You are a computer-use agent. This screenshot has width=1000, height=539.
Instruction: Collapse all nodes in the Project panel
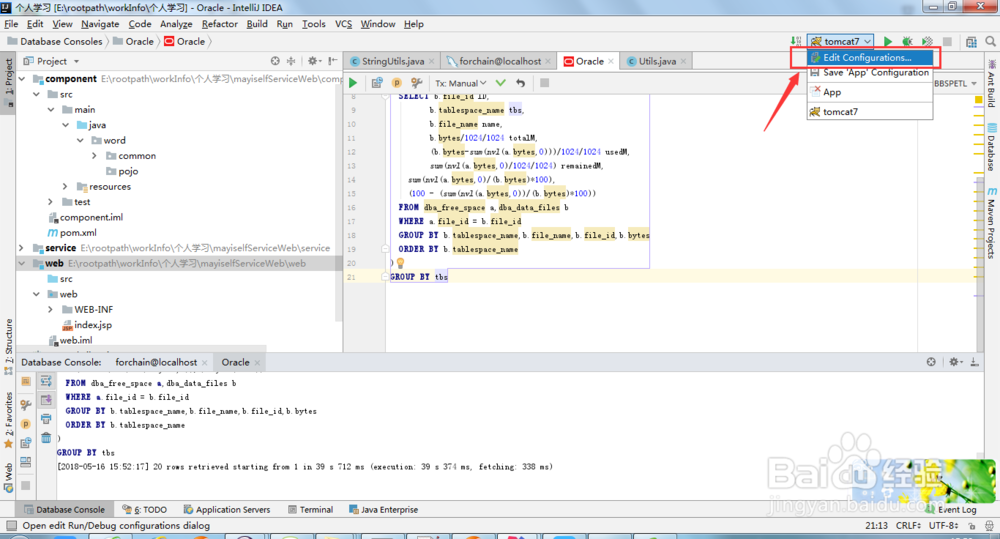[291, 61]
